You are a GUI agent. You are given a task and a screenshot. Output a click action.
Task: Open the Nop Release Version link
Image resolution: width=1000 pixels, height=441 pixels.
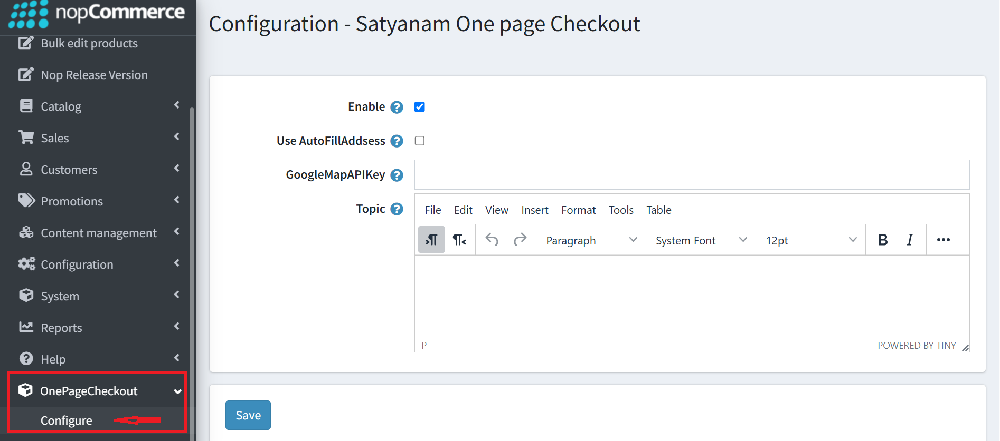pyautogui.click(x=94, y=75)
